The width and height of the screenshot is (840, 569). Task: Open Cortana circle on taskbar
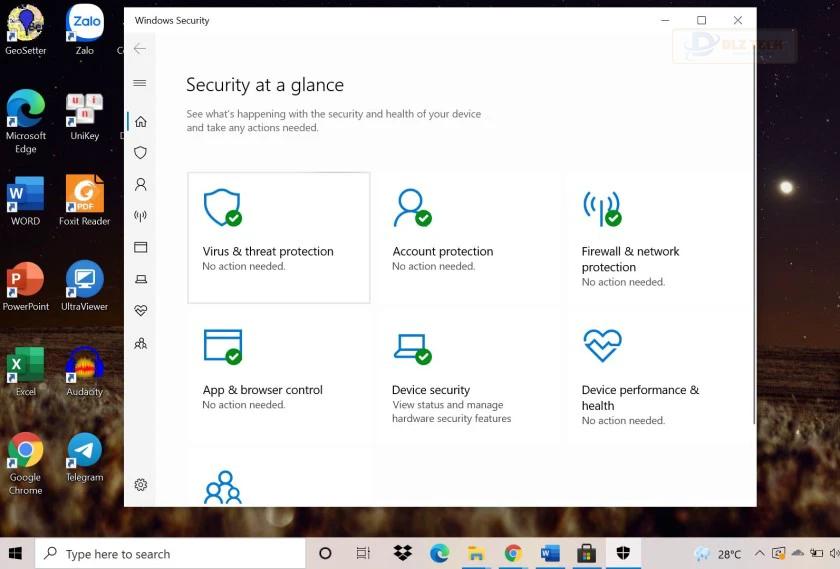click(x=325, y=553)
